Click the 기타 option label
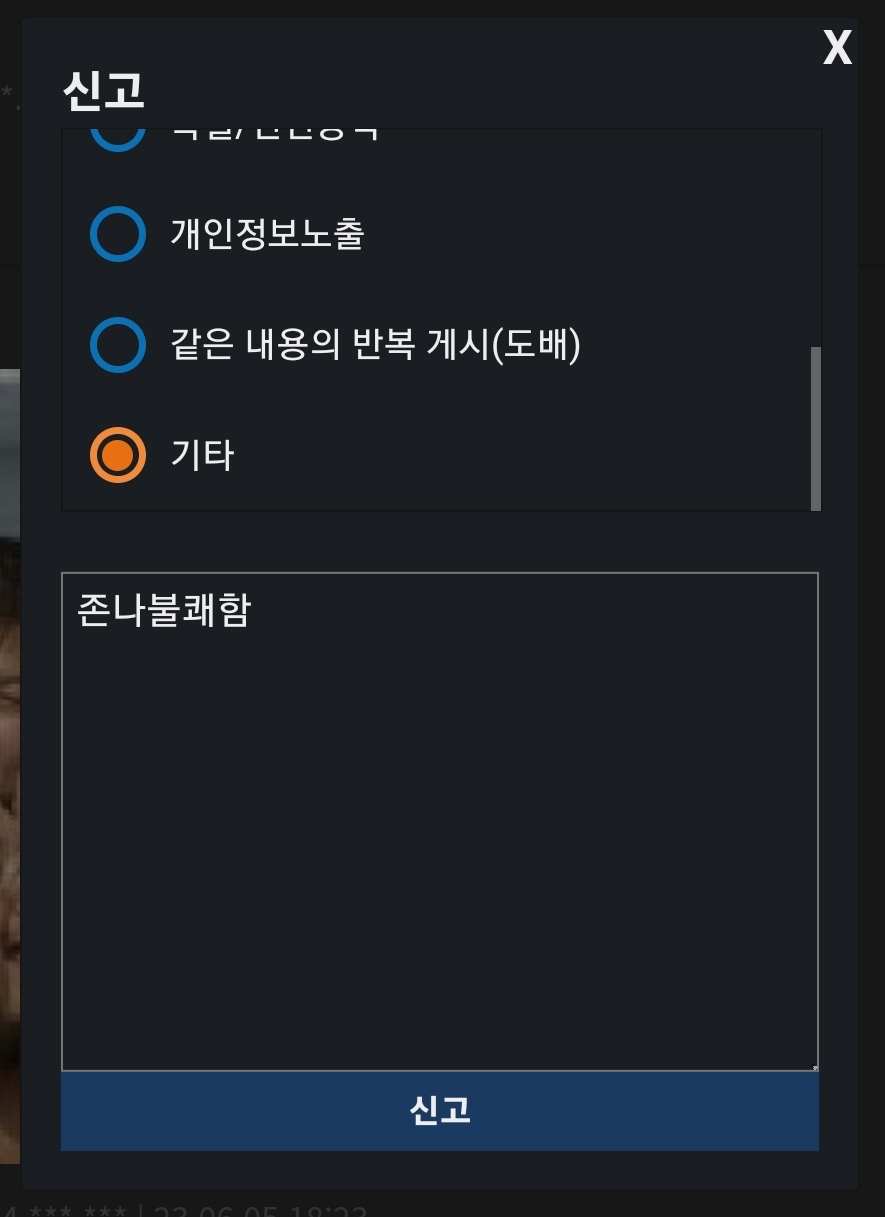The height and width of the screenshot is (1217, 885). pos(202,455)
